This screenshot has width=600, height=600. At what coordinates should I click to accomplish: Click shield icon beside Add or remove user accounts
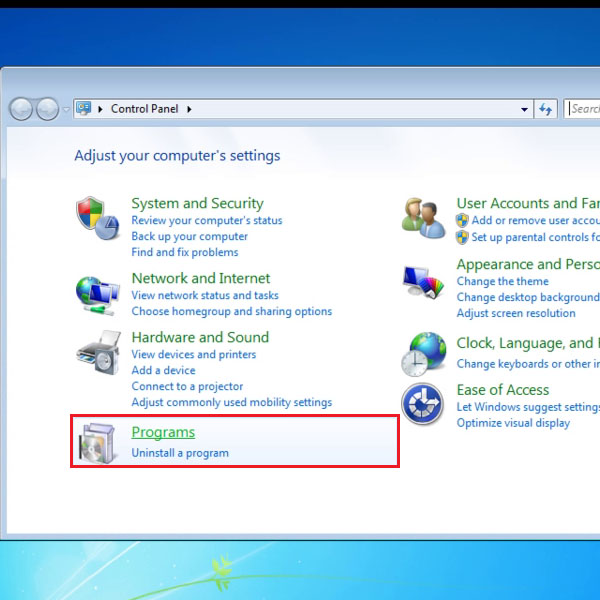coord(462,220)
